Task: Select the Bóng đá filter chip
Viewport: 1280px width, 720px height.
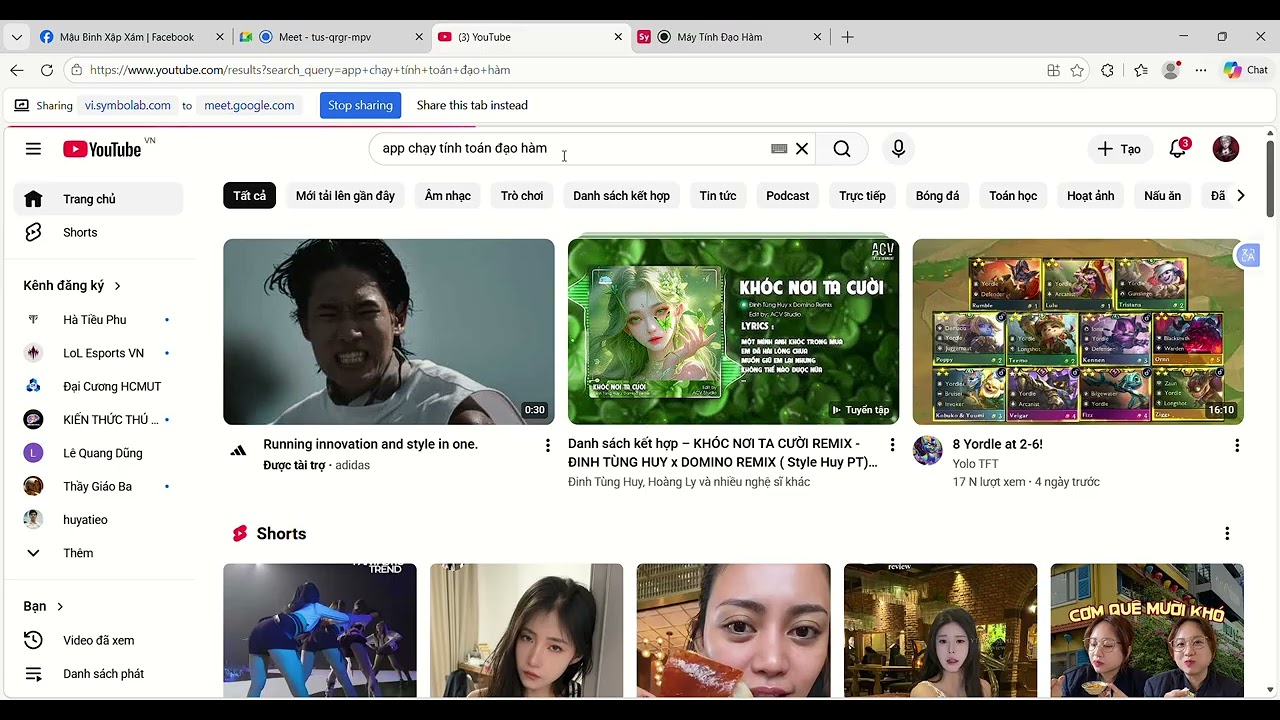Action: tap(937, 196)
